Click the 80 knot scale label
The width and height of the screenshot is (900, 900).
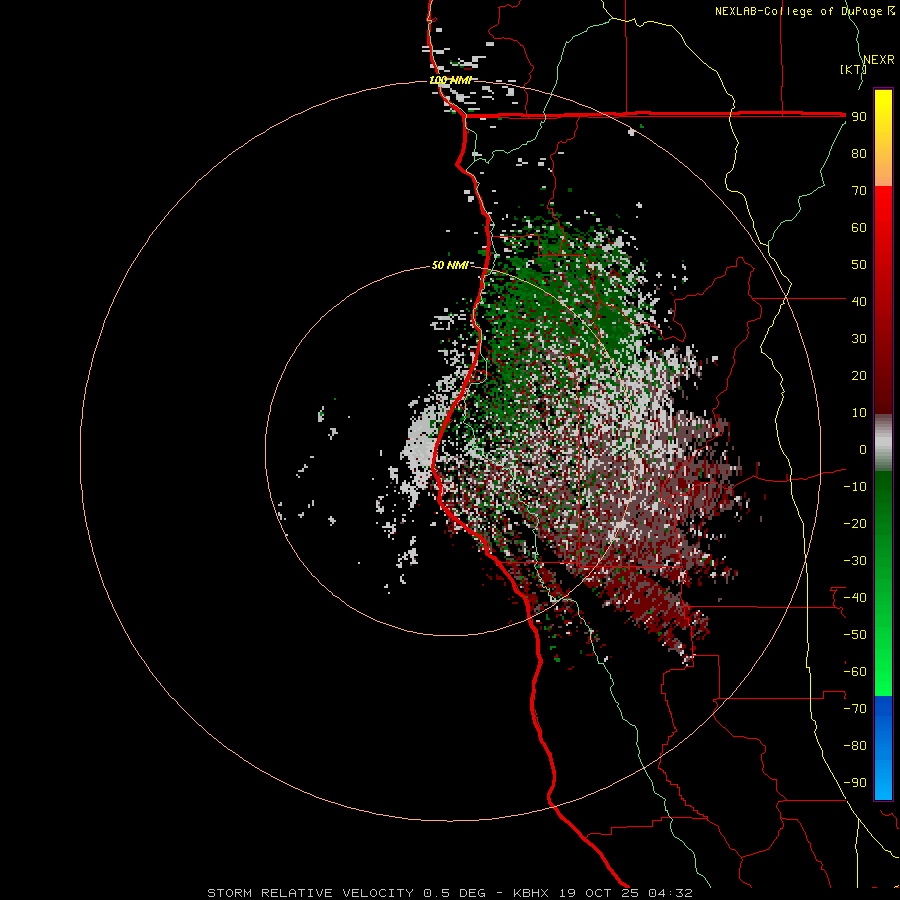[859, 153]
